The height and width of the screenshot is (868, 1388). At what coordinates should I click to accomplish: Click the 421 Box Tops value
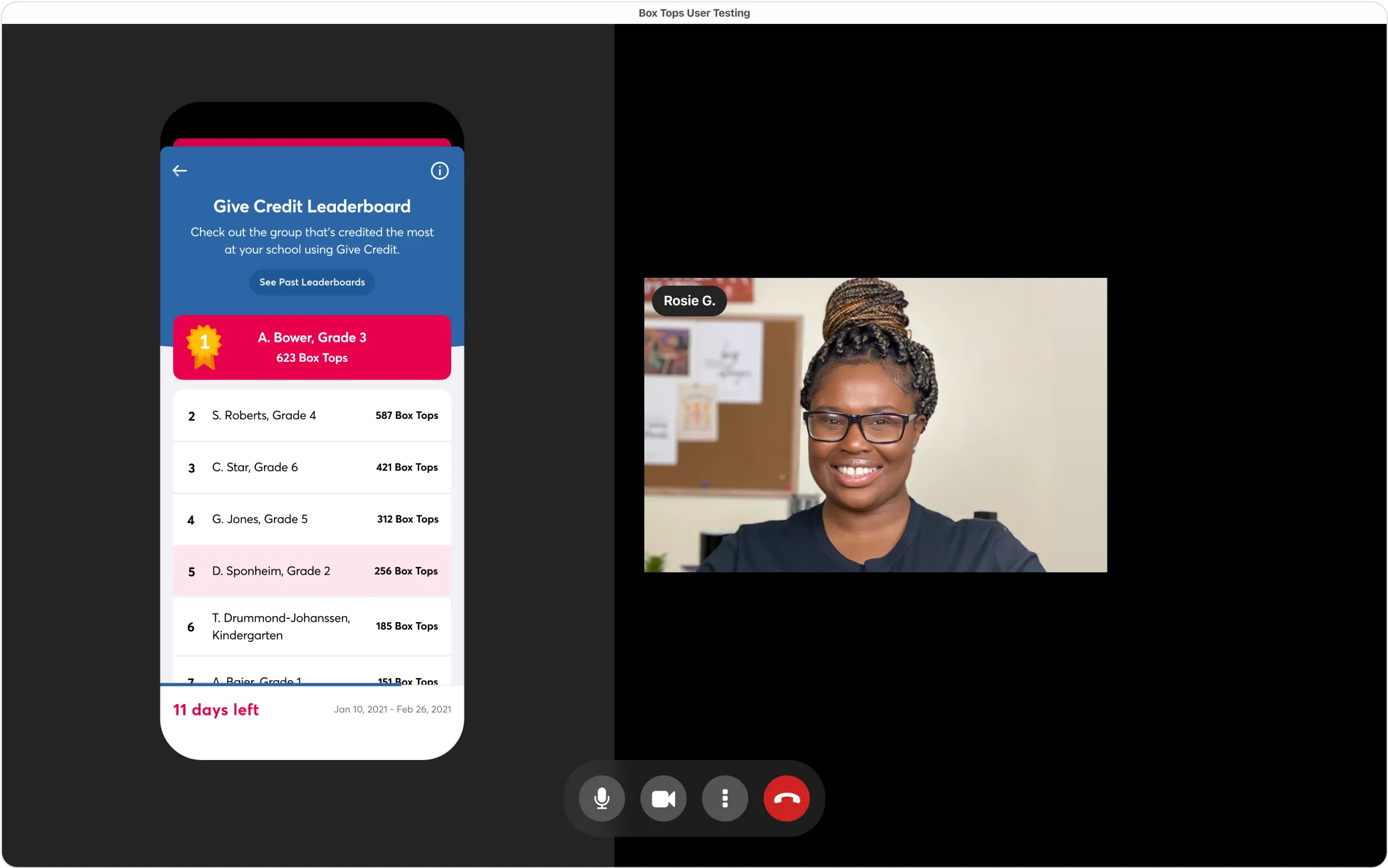tap(406, 468)
